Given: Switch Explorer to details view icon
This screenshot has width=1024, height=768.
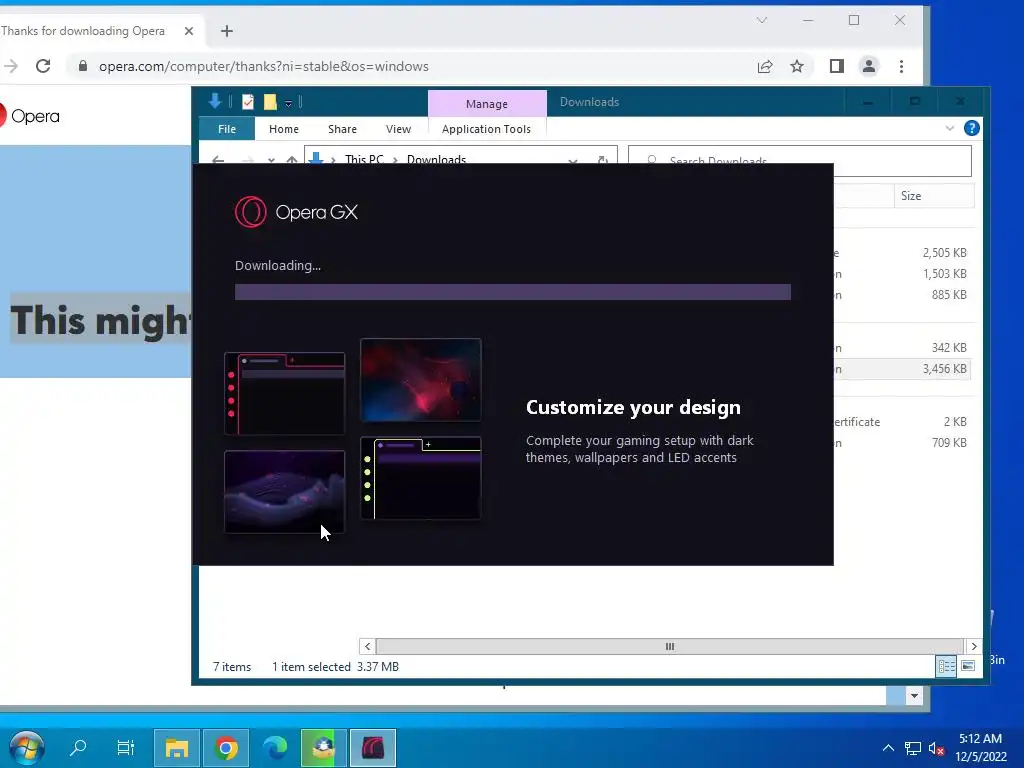Looking at the screenshot, I should [946, 666].
